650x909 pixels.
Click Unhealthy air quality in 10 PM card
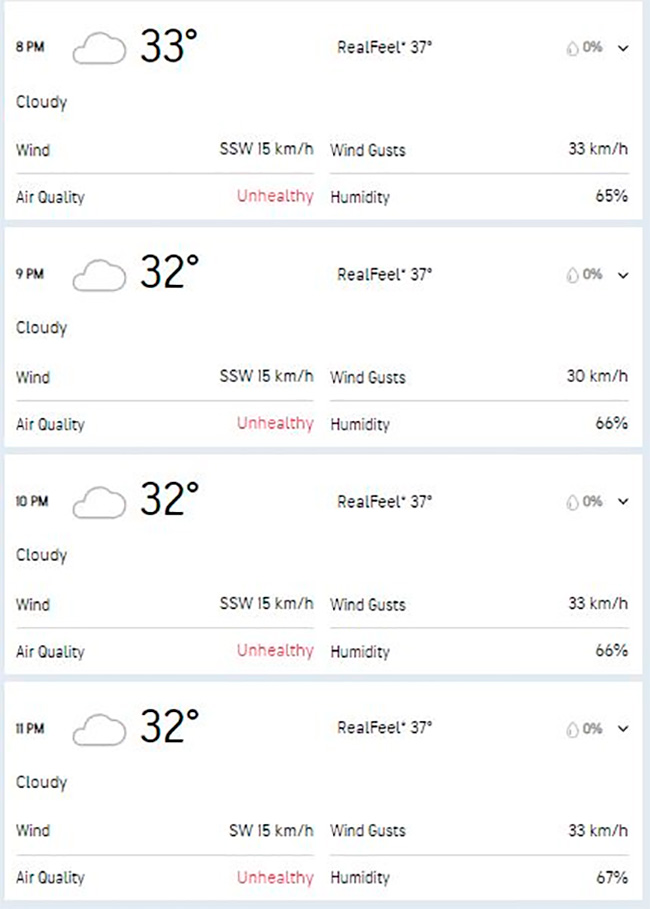(x=275, y=650)
